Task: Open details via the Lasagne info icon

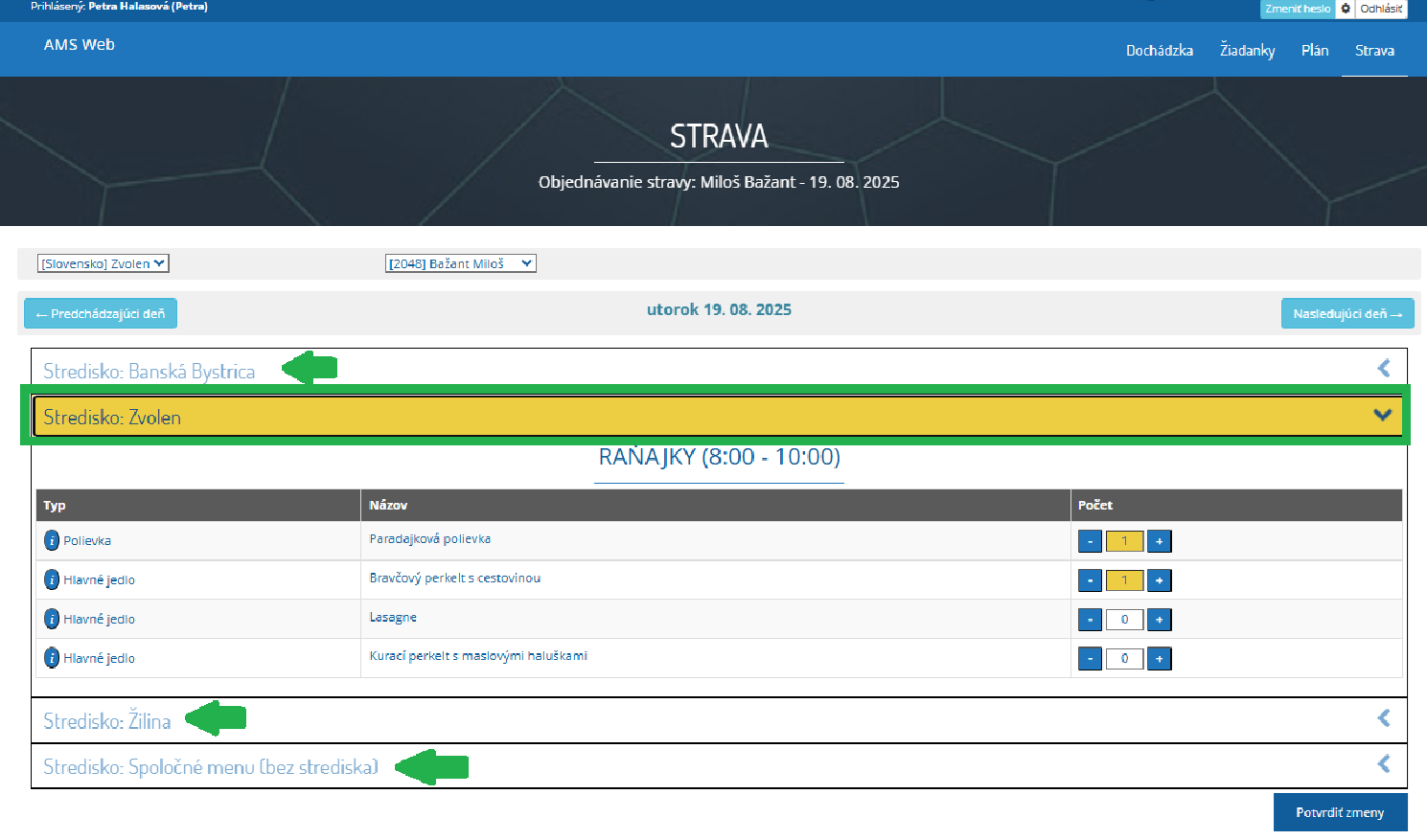Action: (50, 619)
